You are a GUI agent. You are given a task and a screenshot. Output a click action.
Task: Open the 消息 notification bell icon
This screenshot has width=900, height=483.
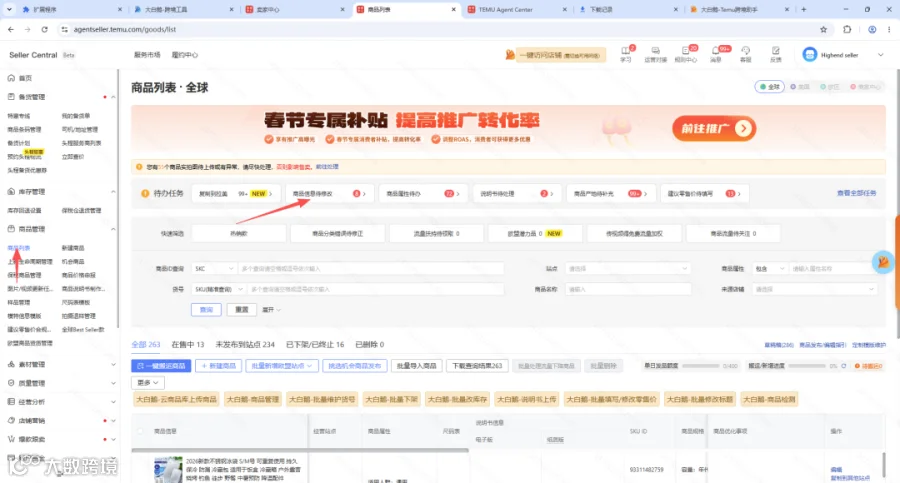tap(715, 51)
